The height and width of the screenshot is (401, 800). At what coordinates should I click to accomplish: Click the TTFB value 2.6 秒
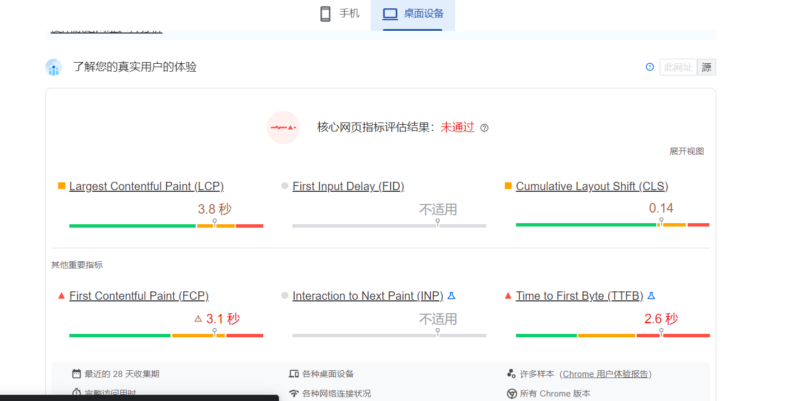pos(661,319)
